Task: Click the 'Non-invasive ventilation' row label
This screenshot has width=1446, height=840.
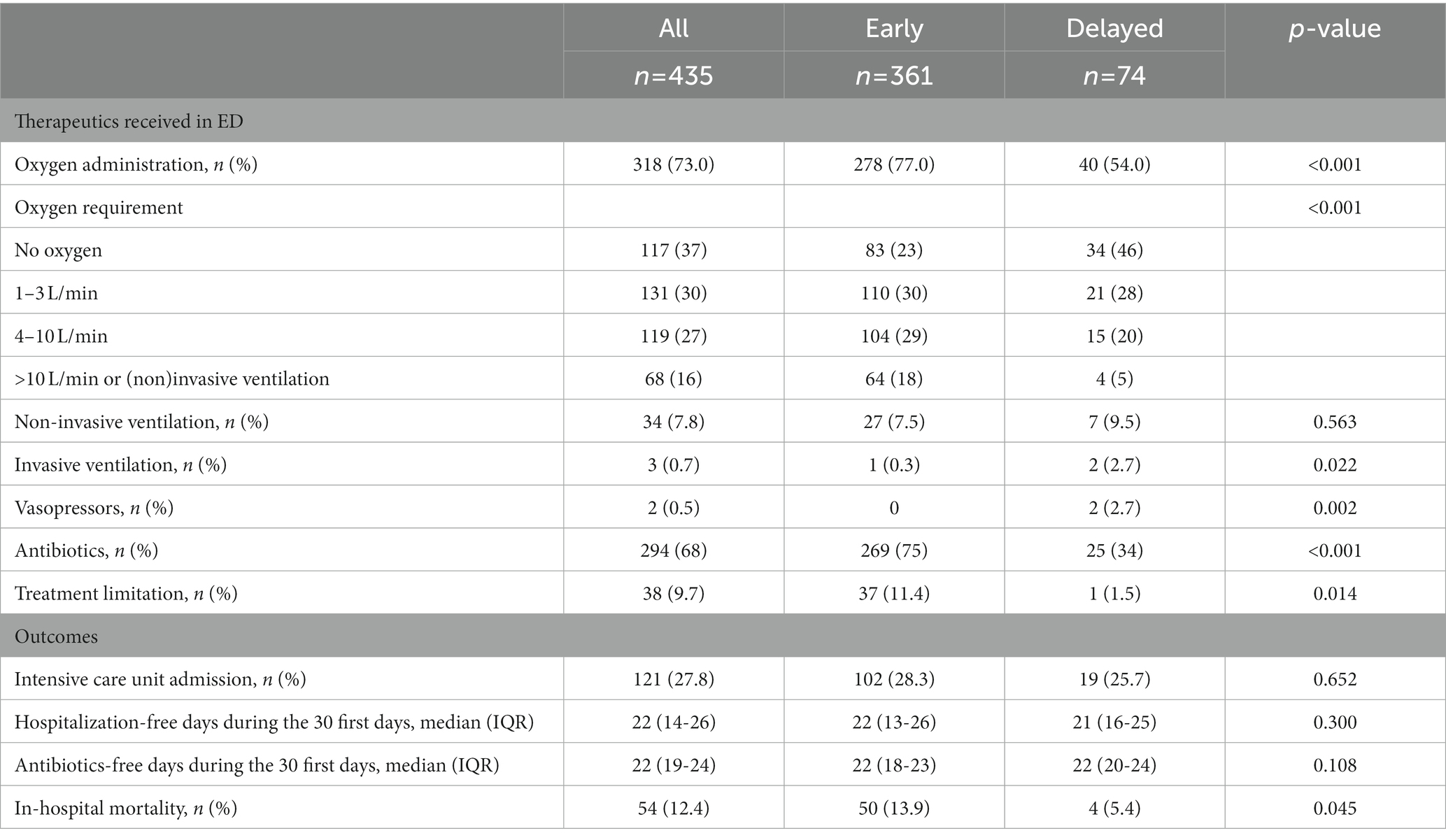Action: (x=141, y=422)
